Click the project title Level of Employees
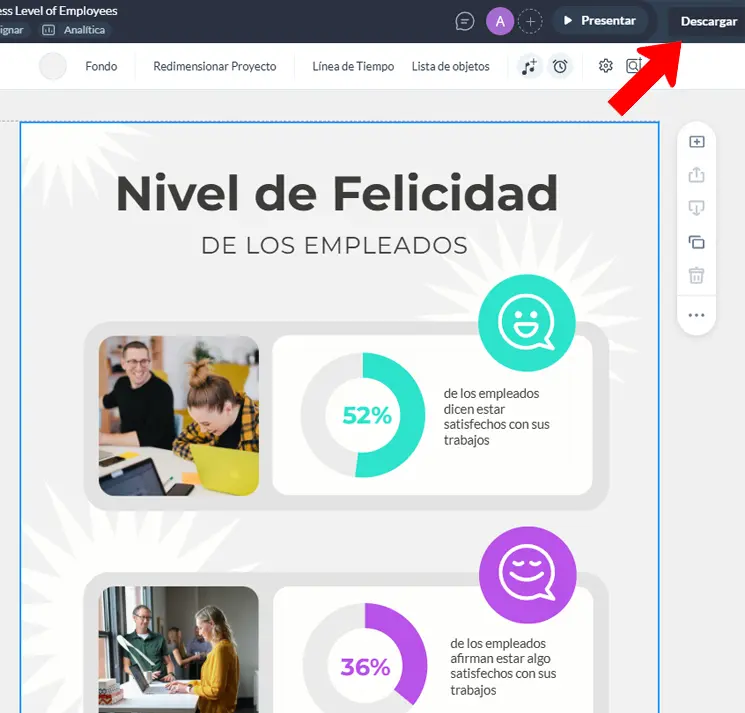The image size is (745, 713). point(58,11)
